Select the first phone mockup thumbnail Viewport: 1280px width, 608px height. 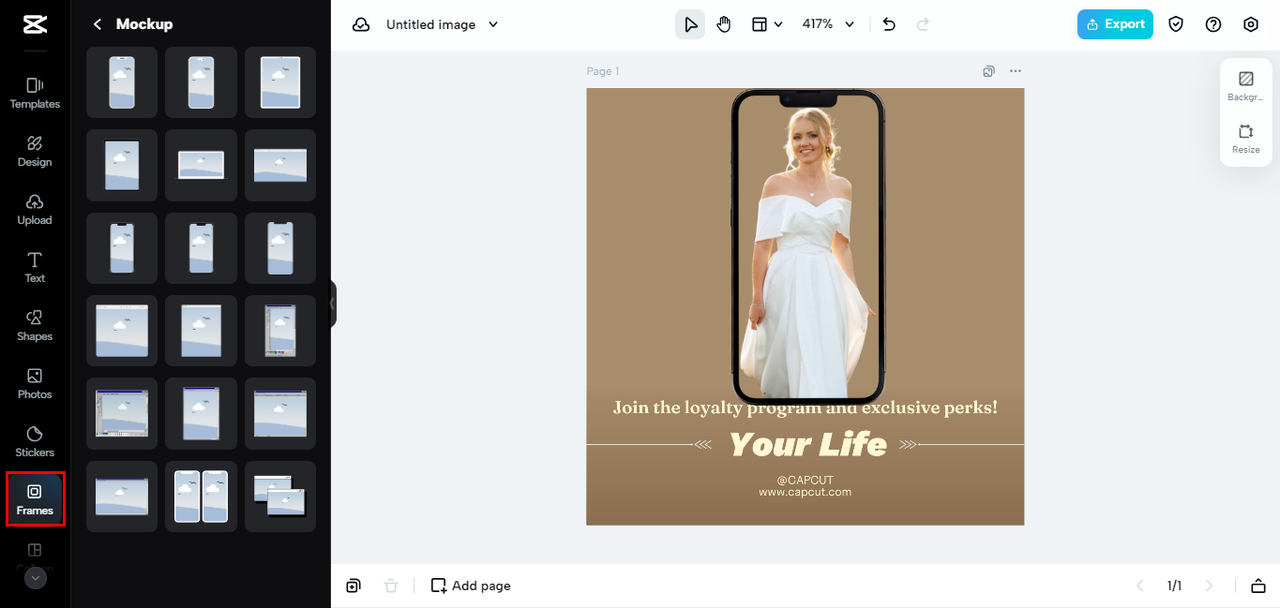coord(122,82)
